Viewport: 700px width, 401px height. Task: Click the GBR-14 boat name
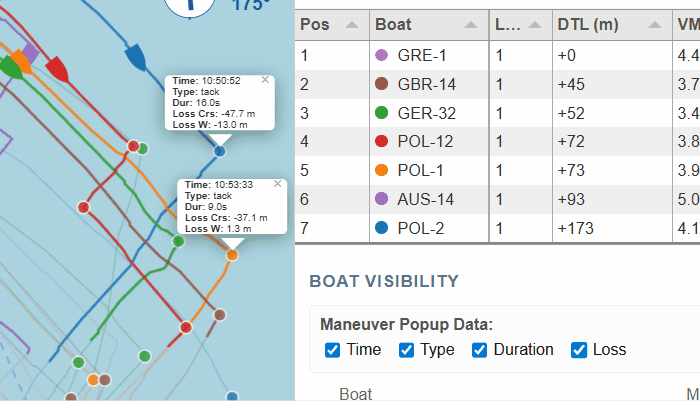point(425,85)
